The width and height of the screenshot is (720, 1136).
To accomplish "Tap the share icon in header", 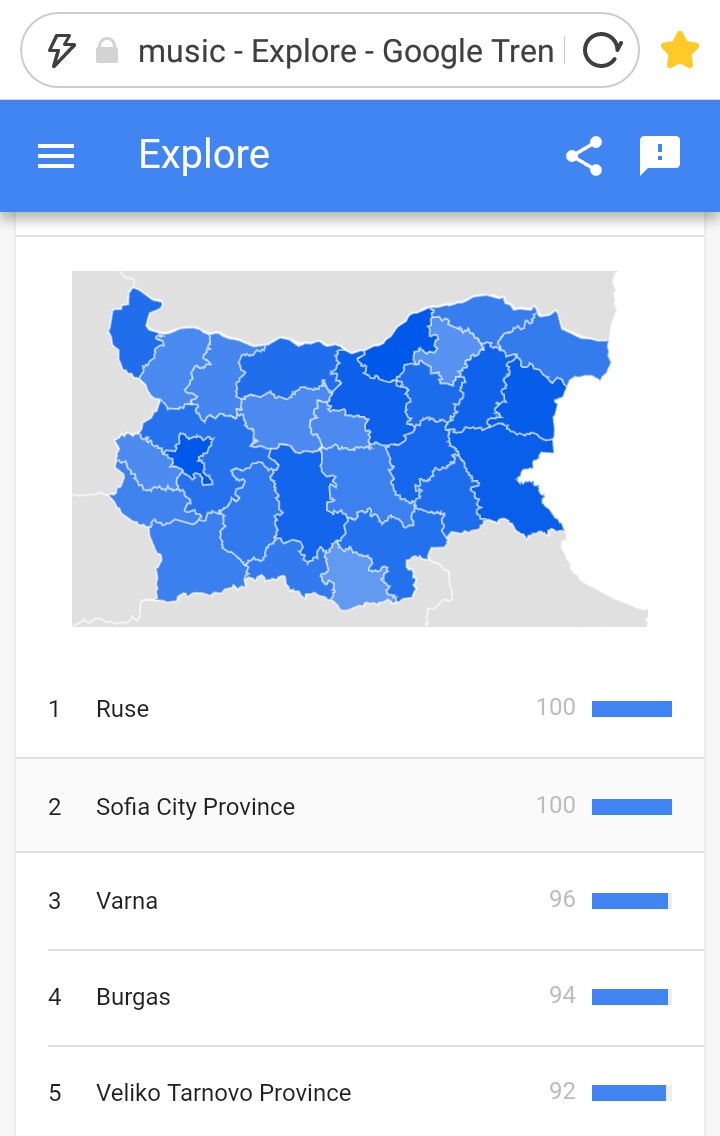I will pos(584,156).
